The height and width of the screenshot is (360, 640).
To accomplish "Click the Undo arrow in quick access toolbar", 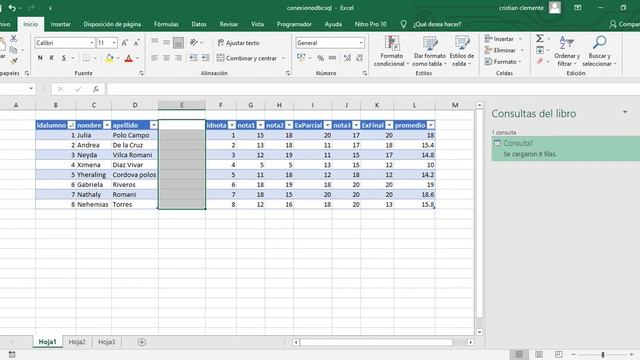I will point(12,8).
